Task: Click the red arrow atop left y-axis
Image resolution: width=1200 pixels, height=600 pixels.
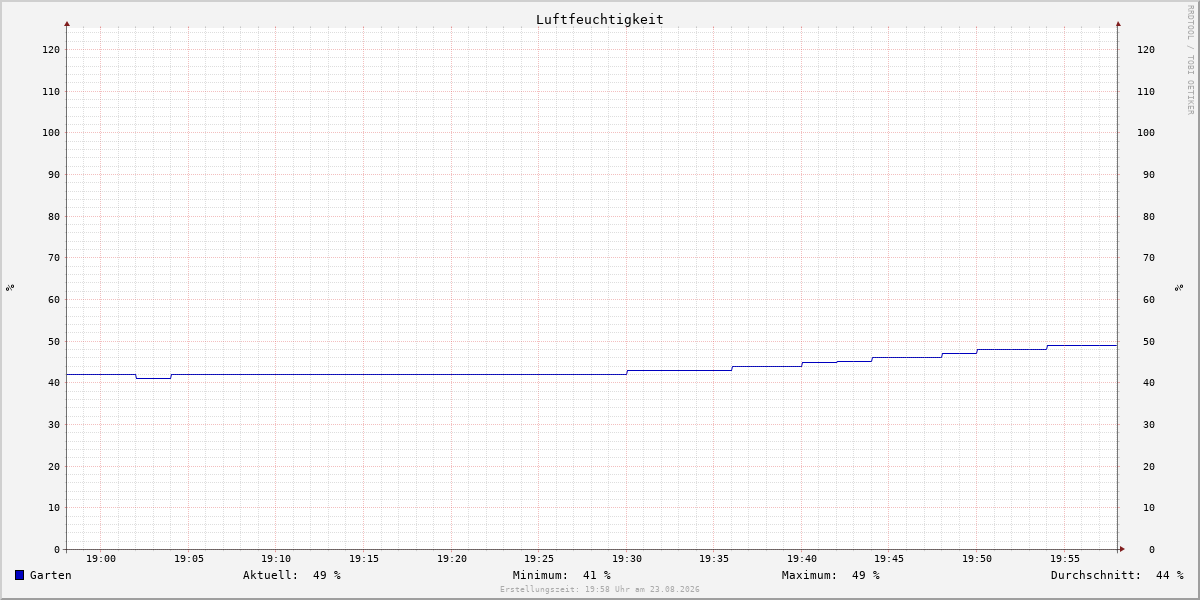Action: pos(67,23)
